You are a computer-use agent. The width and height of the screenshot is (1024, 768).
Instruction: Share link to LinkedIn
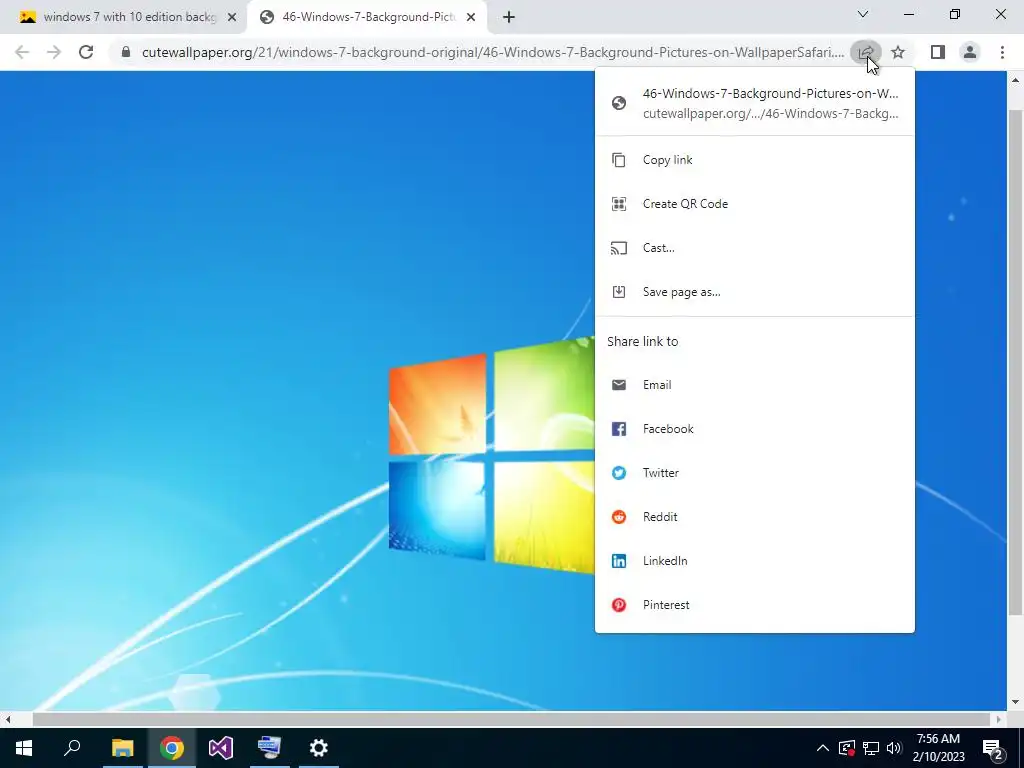click(754, 561)
